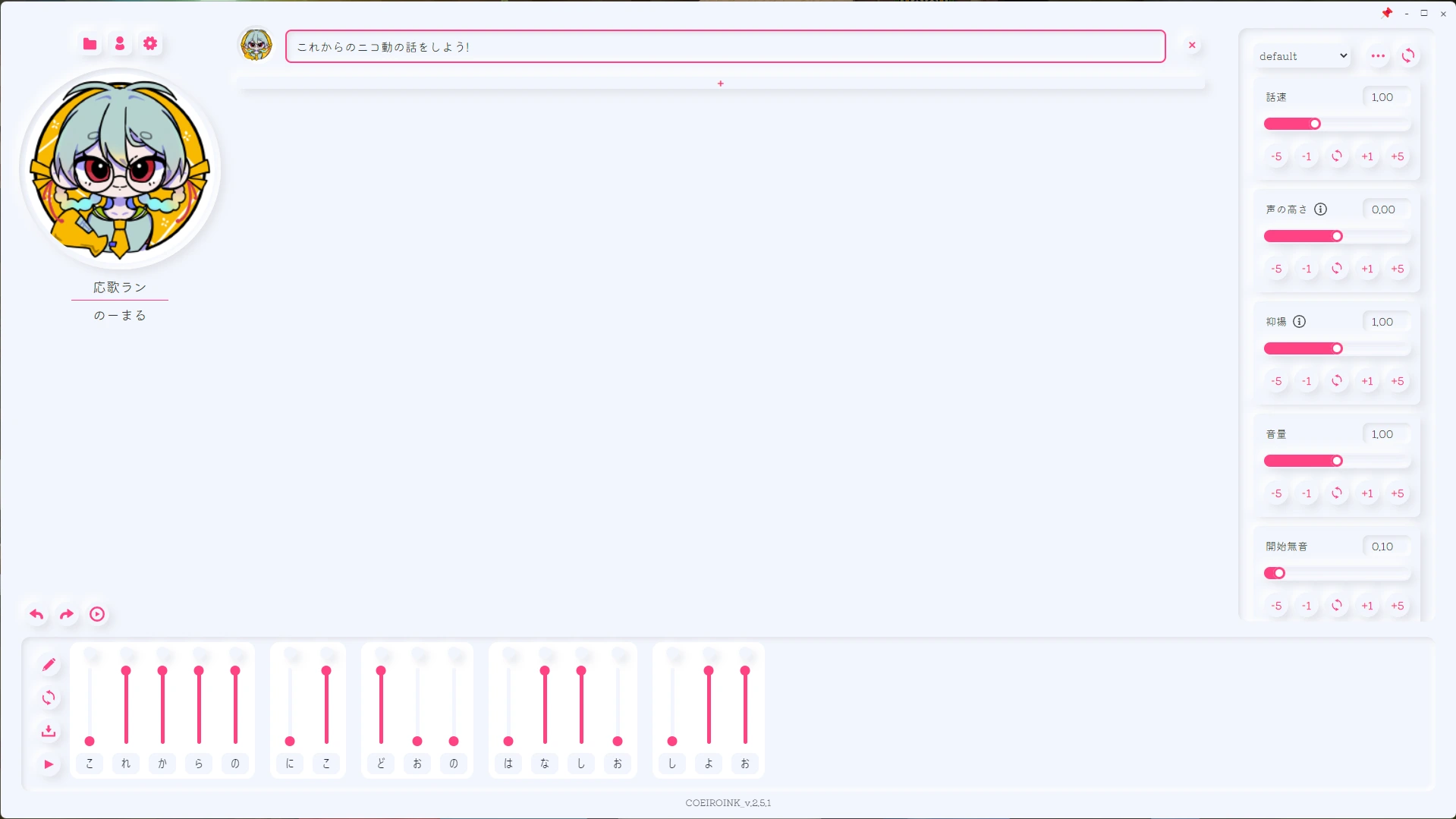Open the のーまる voice style selector

120,316
